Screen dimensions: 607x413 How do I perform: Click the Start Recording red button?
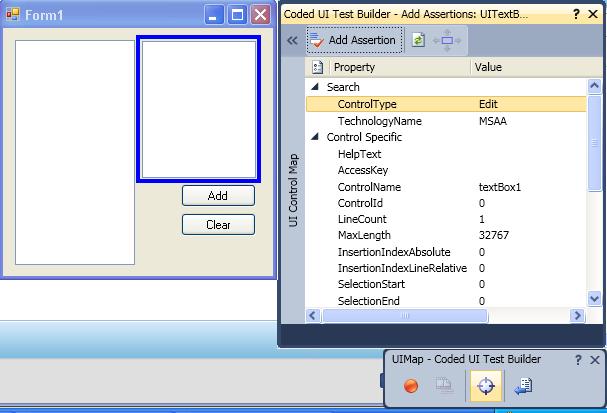pos(411,387)
